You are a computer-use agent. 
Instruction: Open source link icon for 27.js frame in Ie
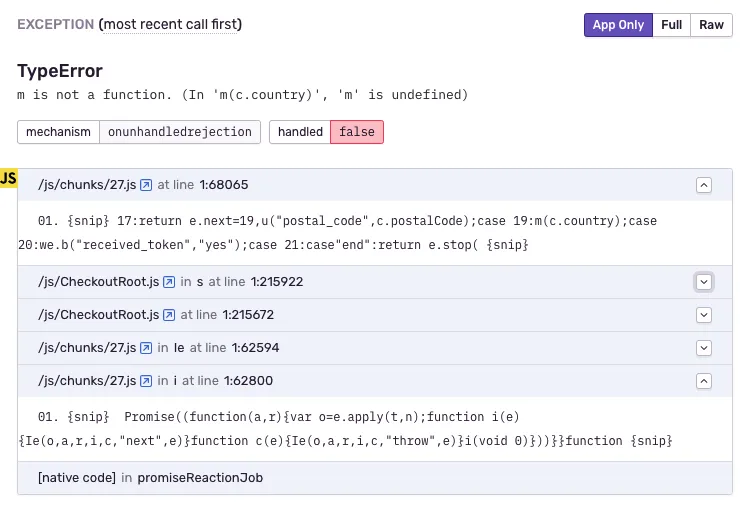[x=146, y=348]
